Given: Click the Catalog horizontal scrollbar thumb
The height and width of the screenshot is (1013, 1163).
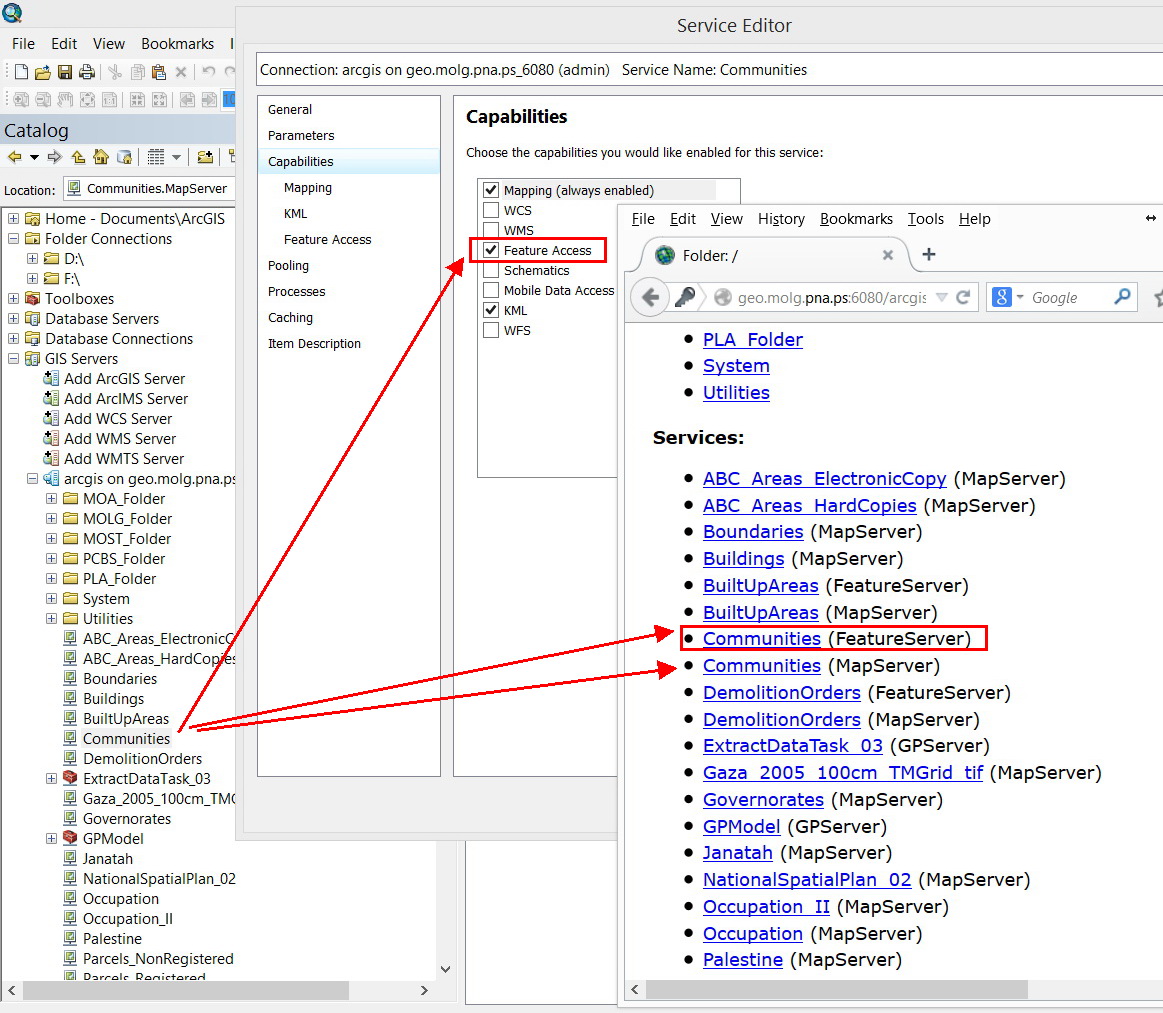Looking at the screenshot, I should 185,990.
